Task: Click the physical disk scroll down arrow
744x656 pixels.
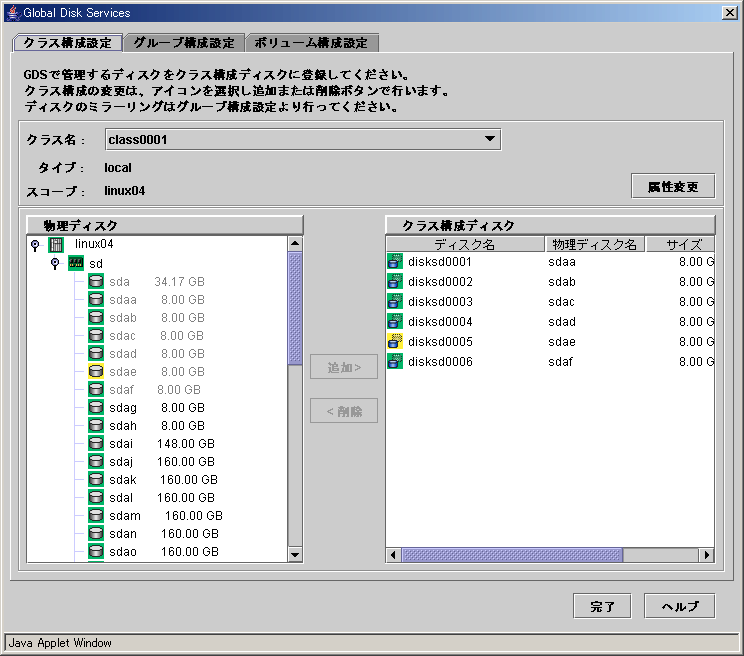Action: tap(295, 555)
